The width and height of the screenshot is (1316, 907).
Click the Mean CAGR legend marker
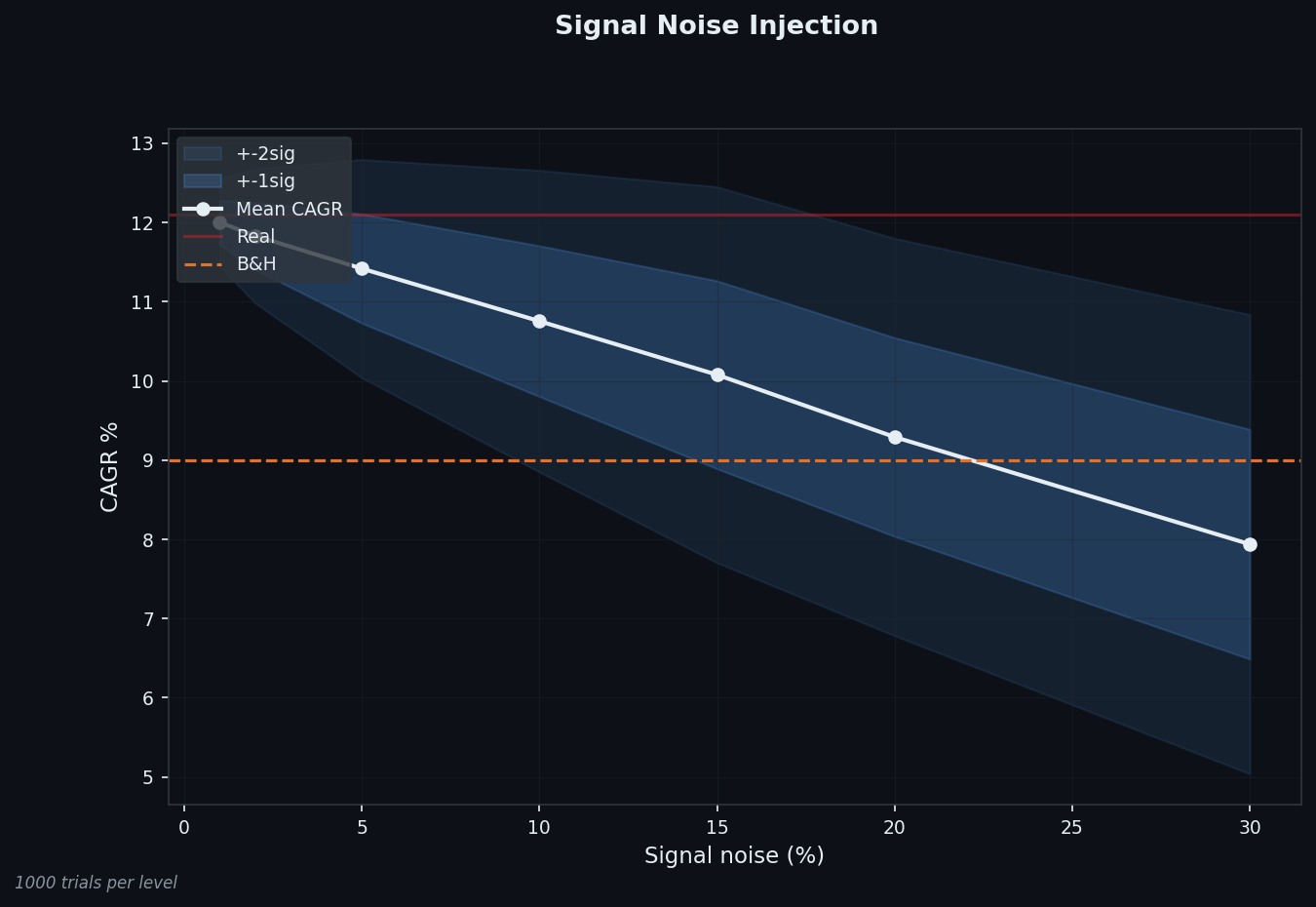pos(203,209)
